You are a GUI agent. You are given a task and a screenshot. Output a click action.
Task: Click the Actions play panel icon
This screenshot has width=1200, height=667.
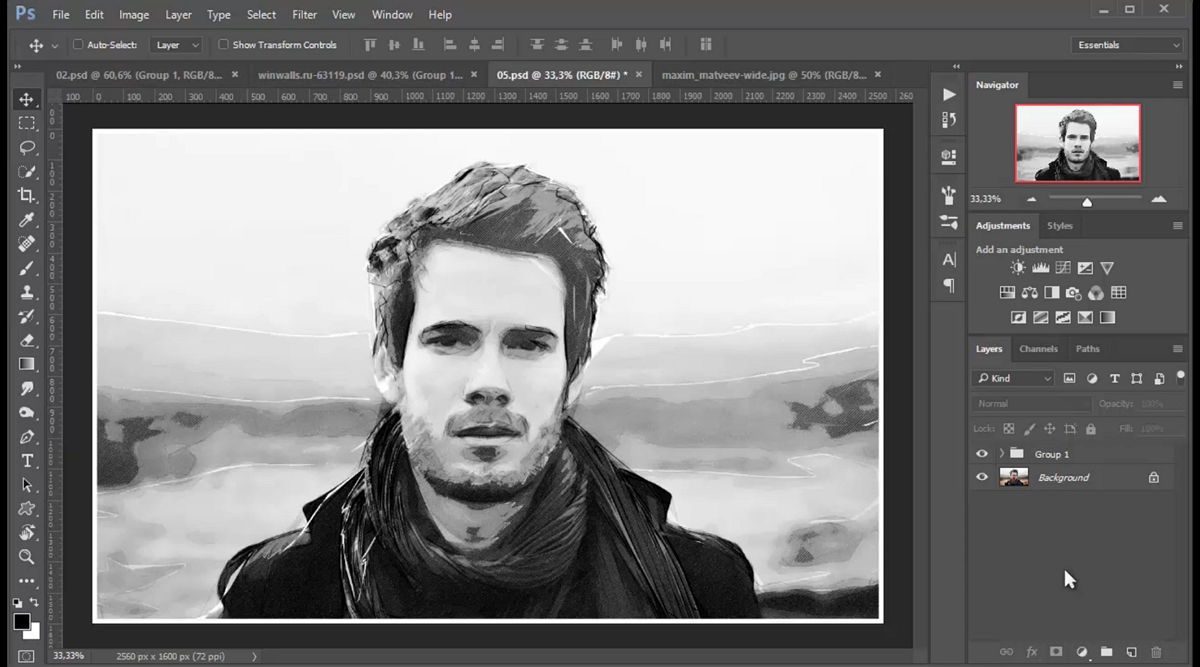click(949, 94)
